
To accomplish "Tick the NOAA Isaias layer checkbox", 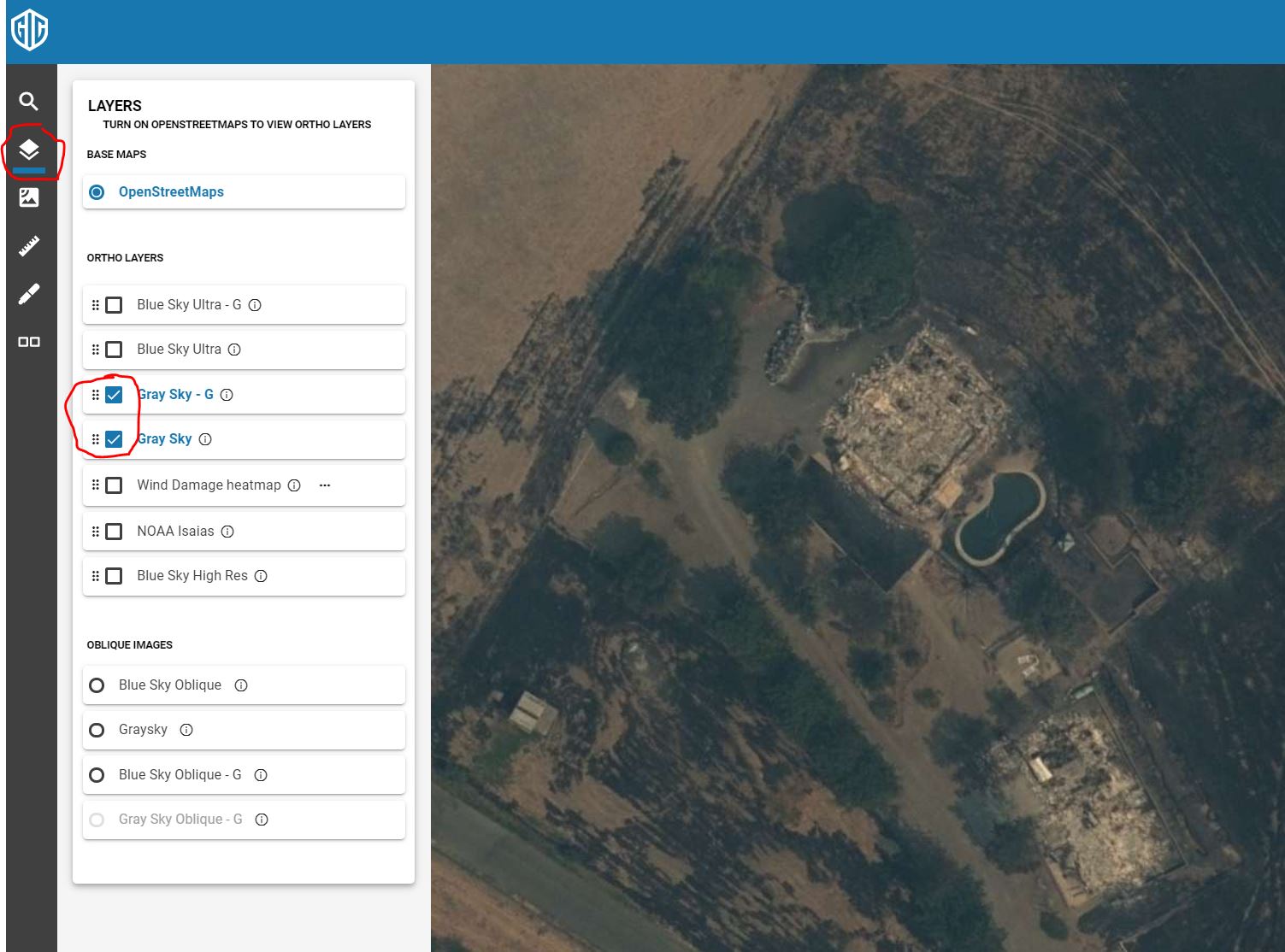I will point(114,532).
